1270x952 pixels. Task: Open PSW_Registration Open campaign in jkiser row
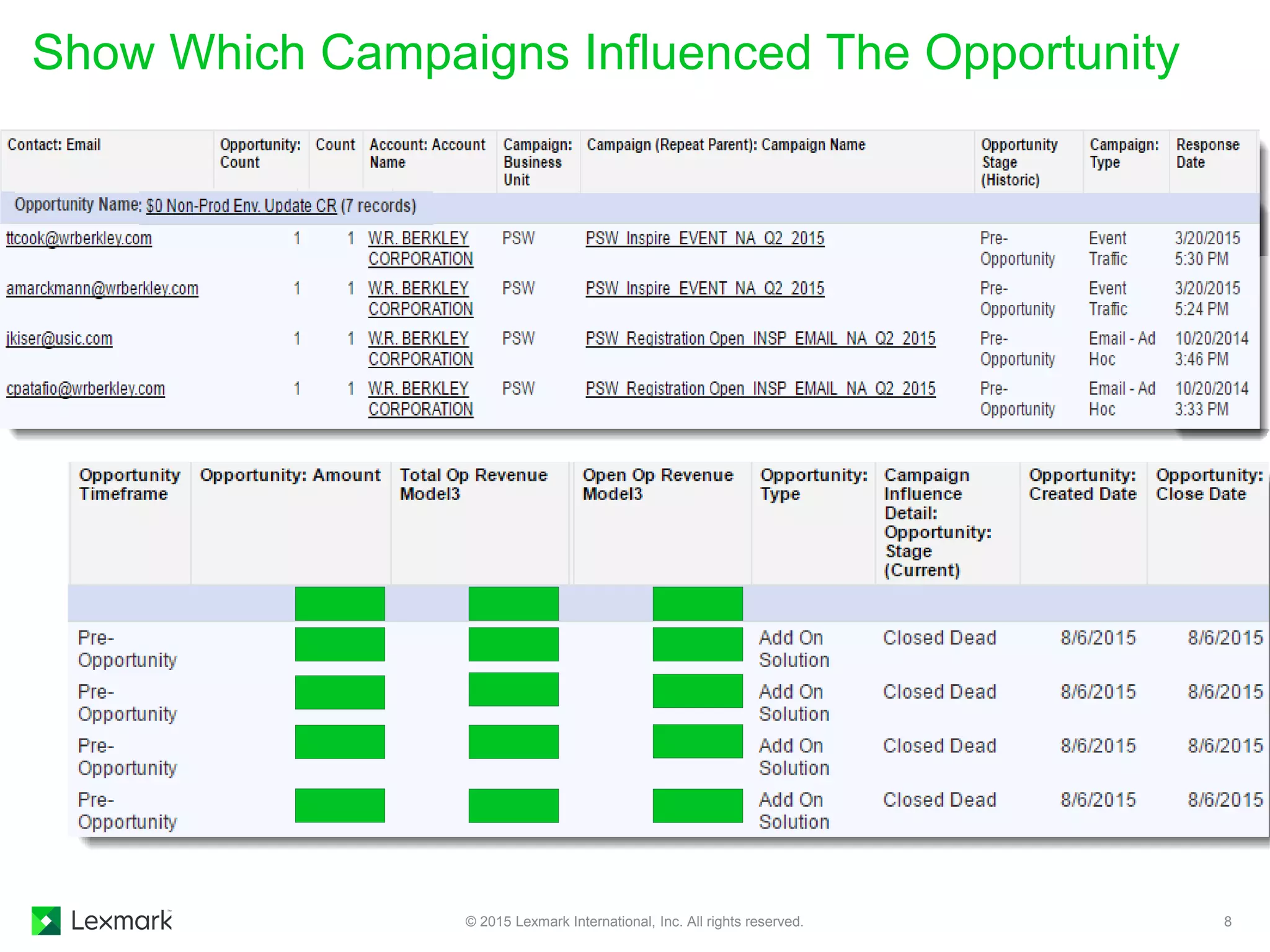[x=761, y=339]
